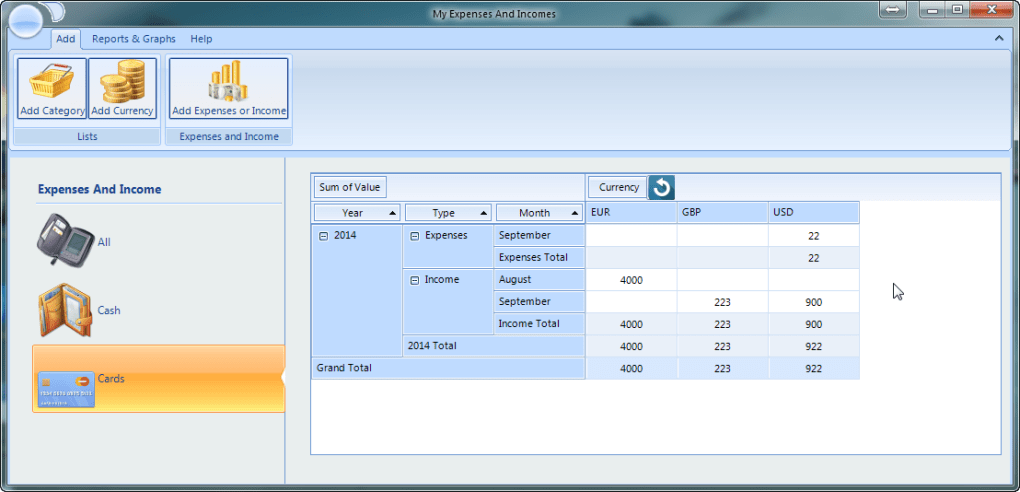Switch to Reports & Graphs tab
The width and height of the screenshot is (1020, 492).
tap(133, 39)
